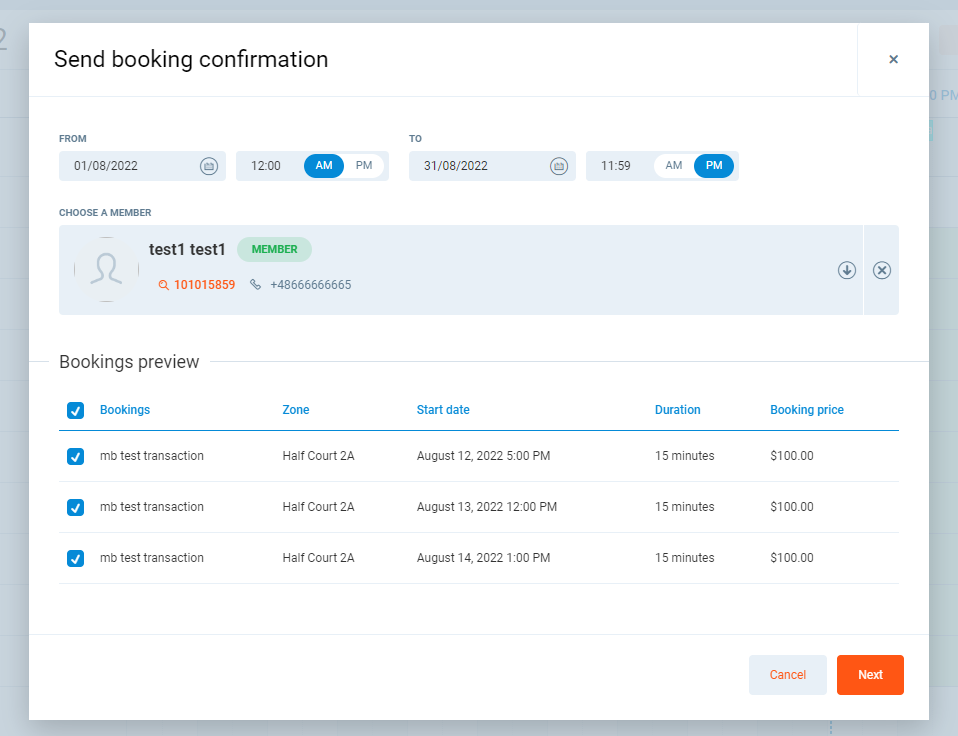Click the Next button

(x=870, y=675)
